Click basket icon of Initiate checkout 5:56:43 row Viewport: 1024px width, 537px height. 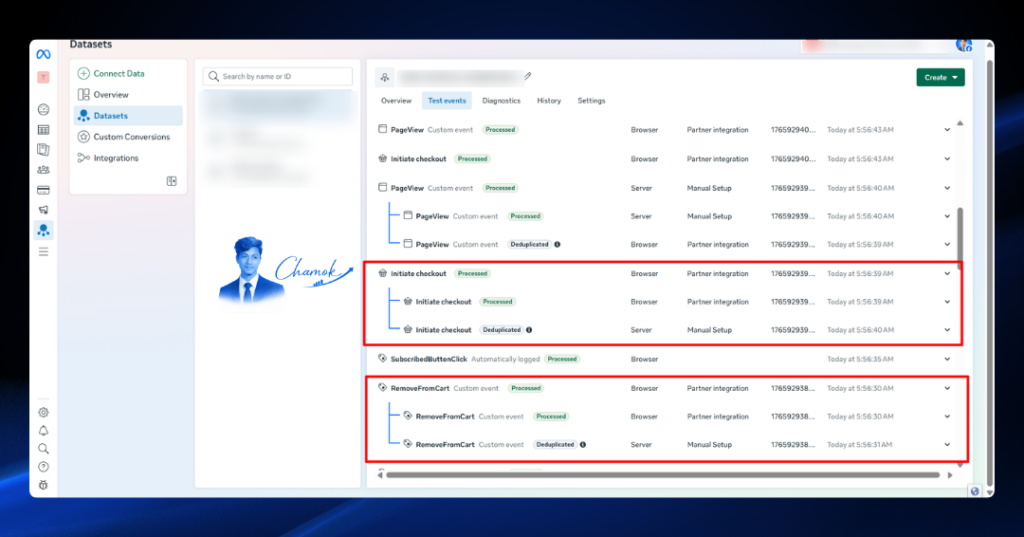(x=383, y=159)
